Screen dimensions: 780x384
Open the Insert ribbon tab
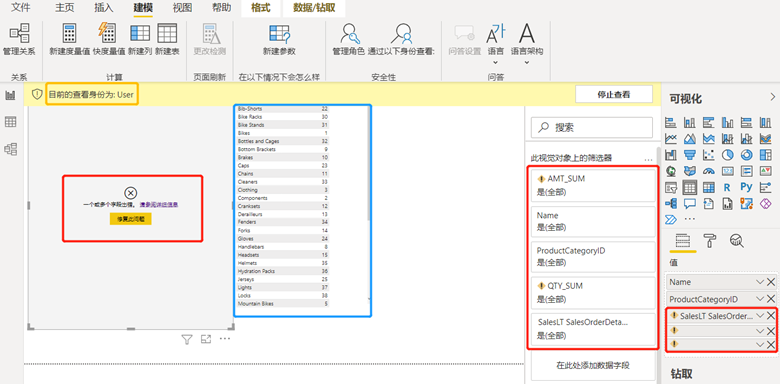pyautogui.click(x=104, y=7)
